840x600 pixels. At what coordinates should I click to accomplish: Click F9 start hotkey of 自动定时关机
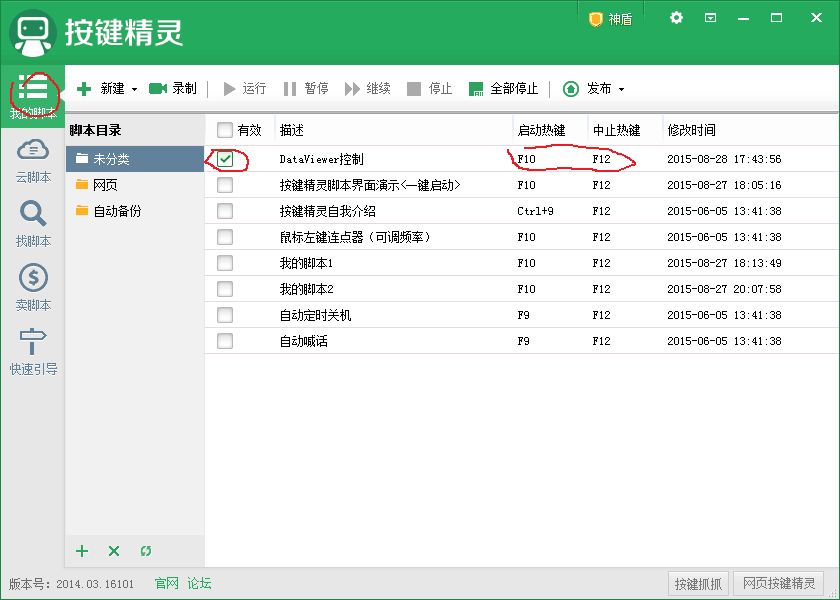tap(523, 315)
